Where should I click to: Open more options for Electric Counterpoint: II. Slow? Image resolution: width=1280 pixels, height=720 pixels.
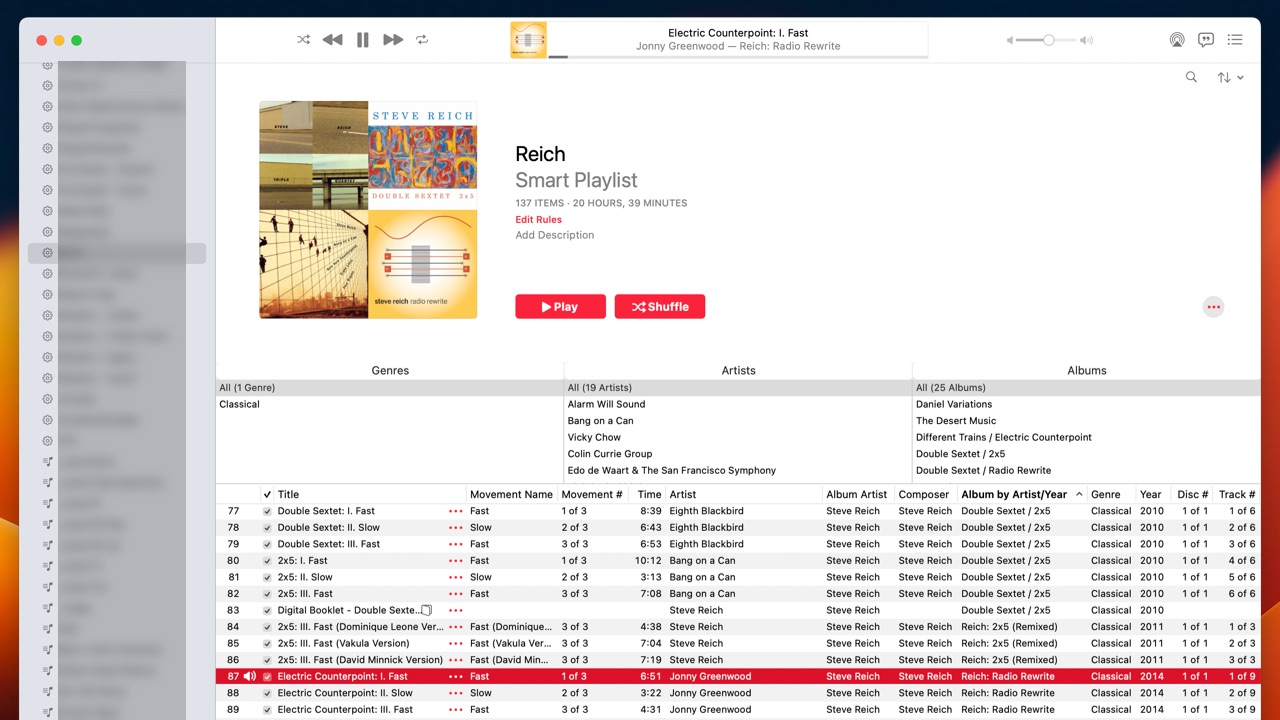(x=456, y=693)
